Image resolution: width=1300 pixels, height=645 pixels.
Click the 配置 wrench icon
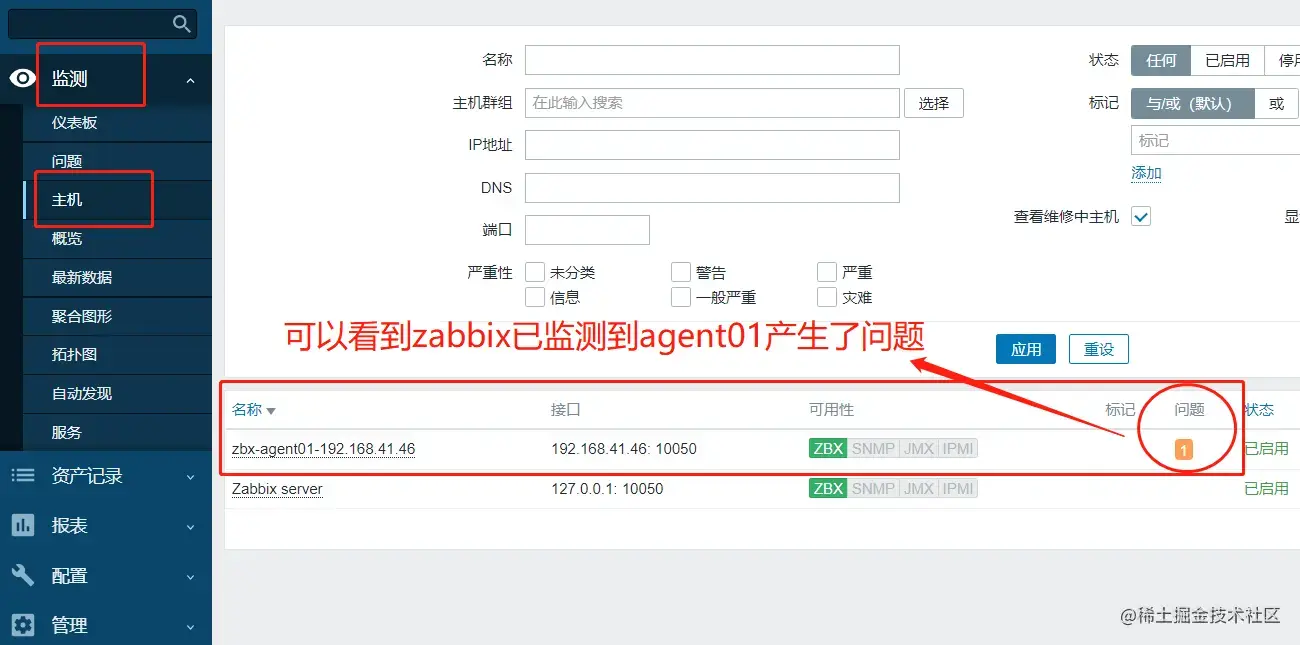[22, 575]
